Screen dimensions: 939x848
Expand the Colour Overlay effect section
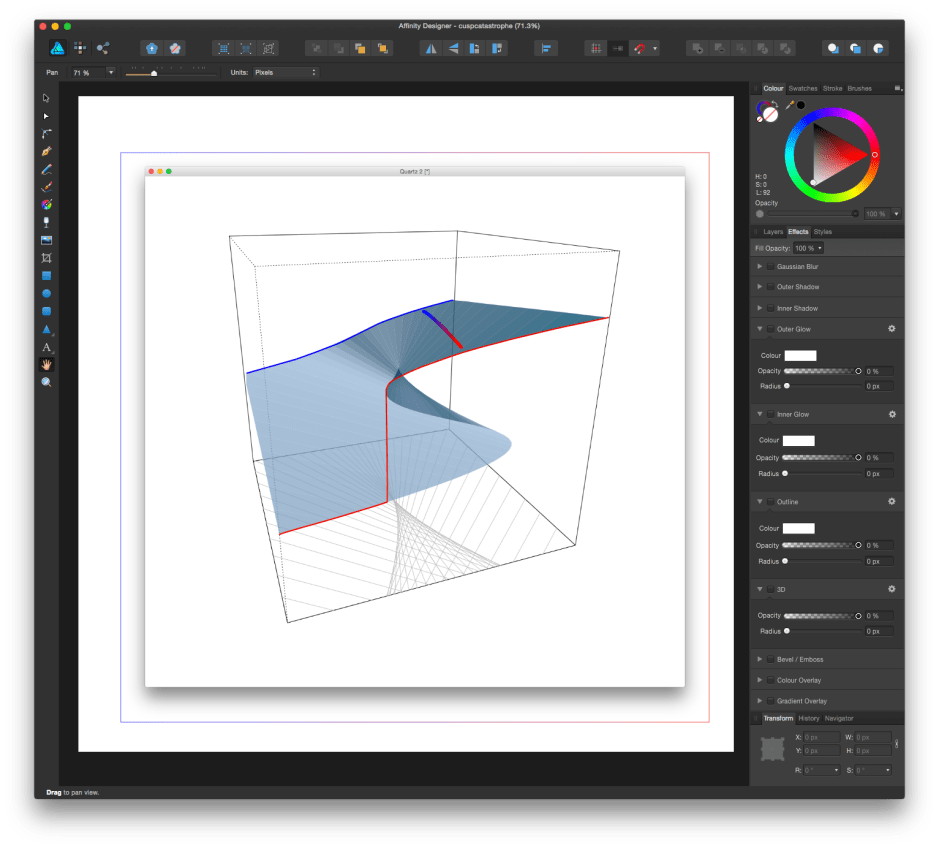tap(760, 680)
